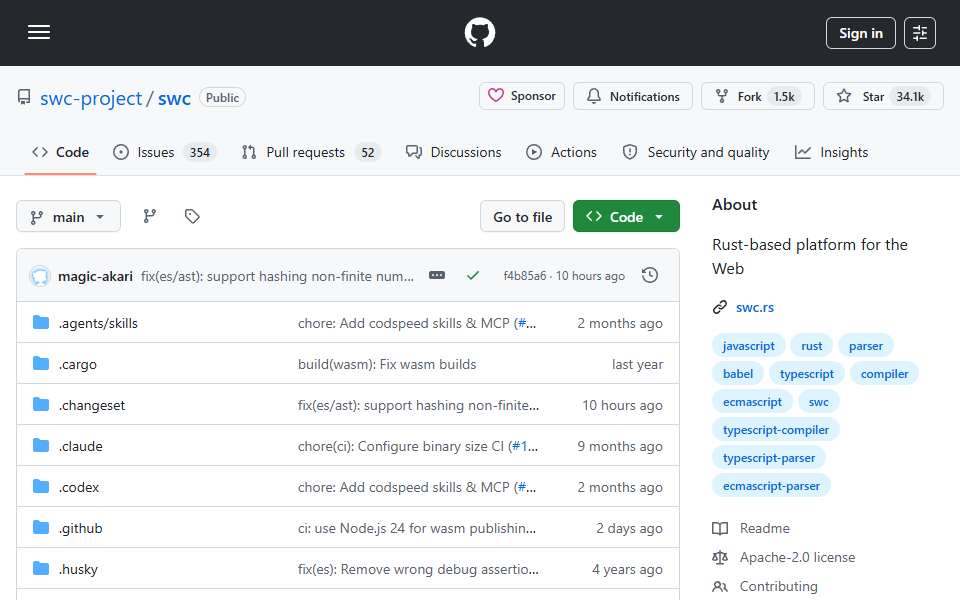The width and height of the screenshot is (960, 600).
Task: Select the compiler topic tag
Action: point(884,374)
